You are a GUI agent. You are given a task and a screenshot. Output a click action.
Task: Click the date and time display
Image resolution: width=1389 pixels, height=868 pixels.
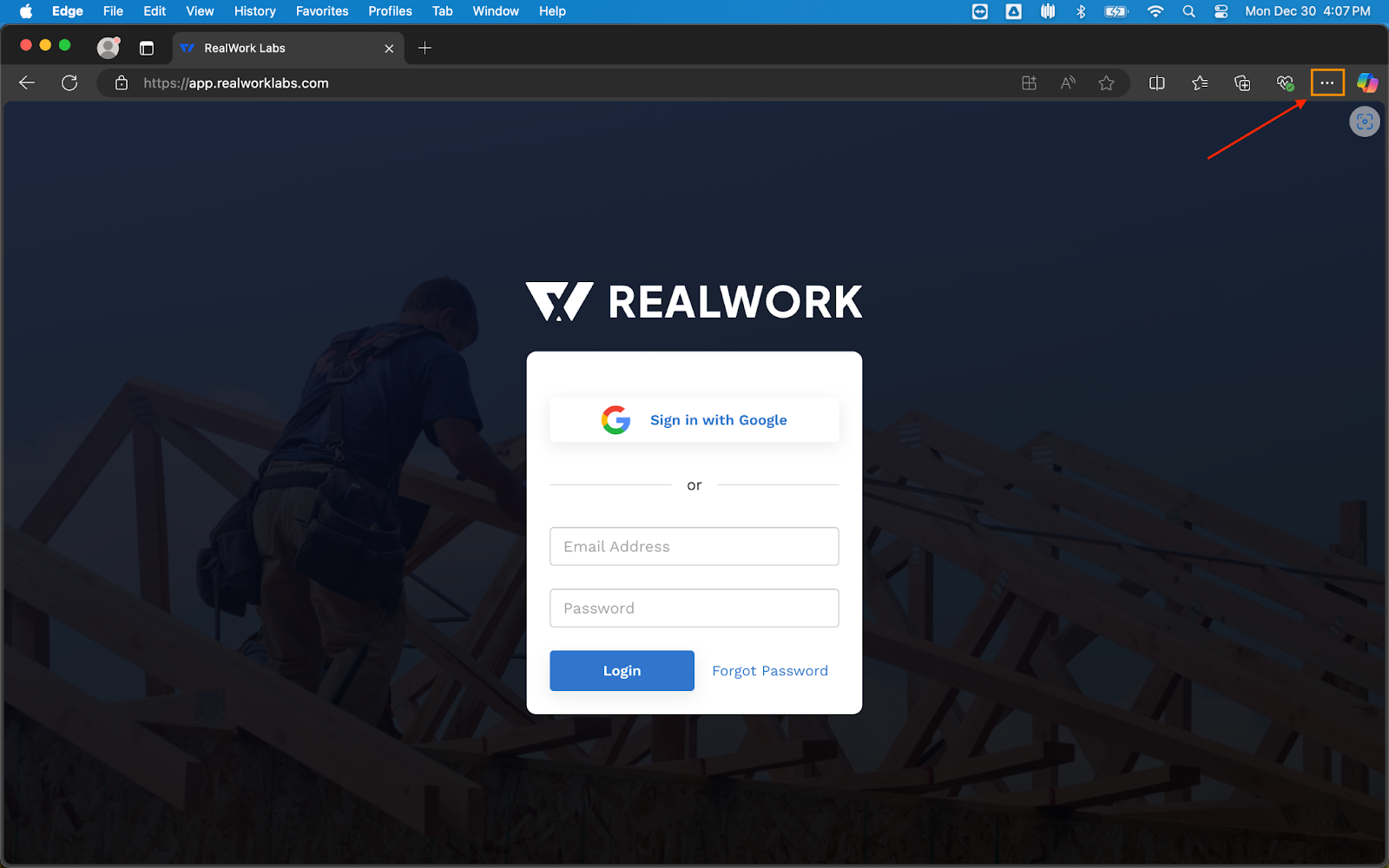point(1307,11)
